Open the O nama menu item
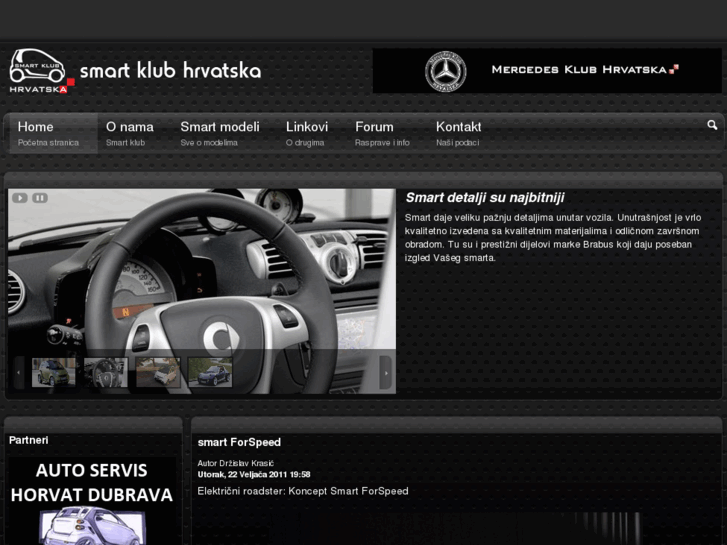 pos(130,133)
